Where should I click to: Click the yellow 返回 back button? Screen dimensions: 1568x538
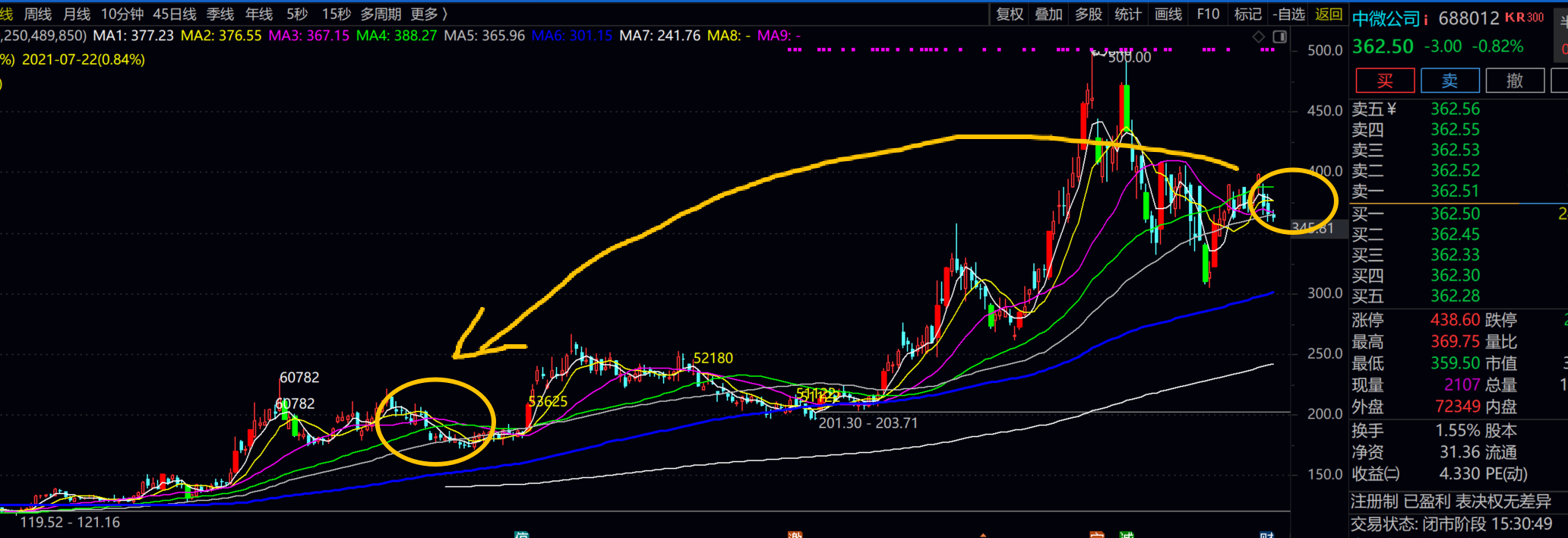click(x=1329, y=14)
